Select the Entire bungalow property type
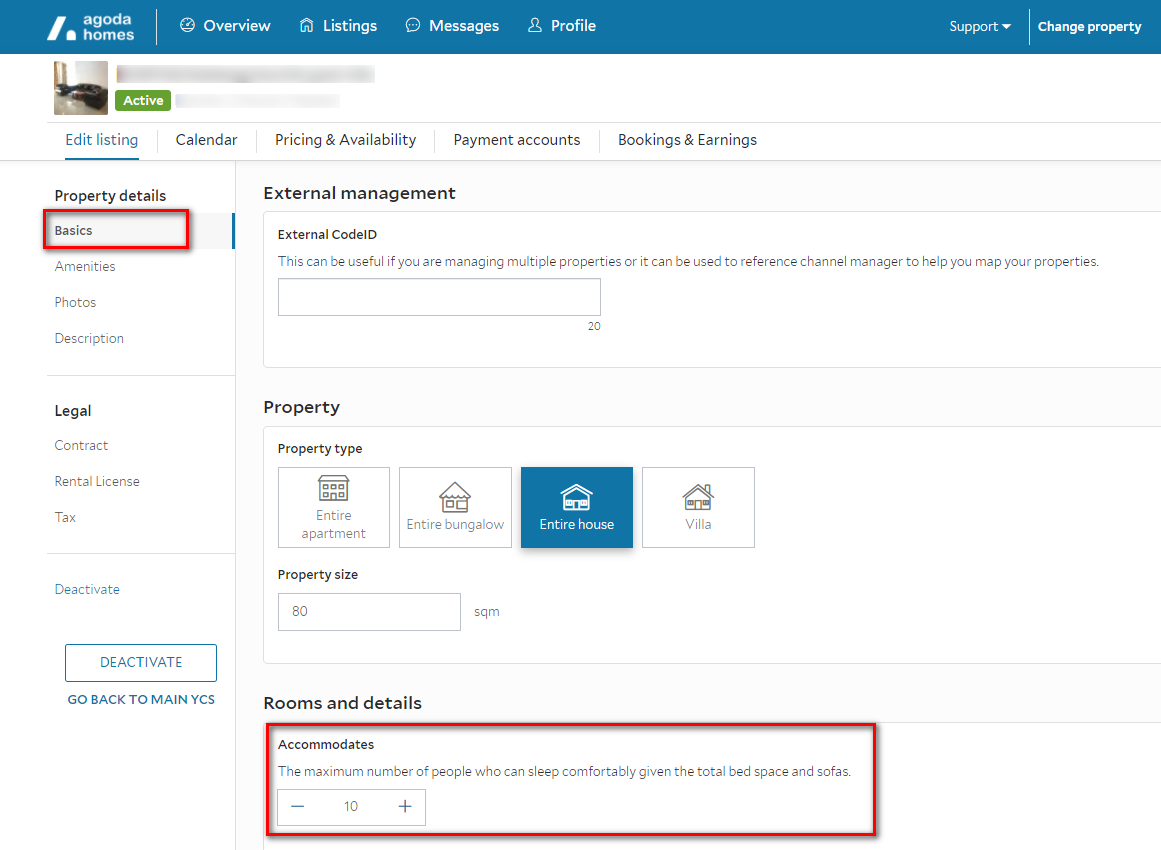 click(455, 507)
